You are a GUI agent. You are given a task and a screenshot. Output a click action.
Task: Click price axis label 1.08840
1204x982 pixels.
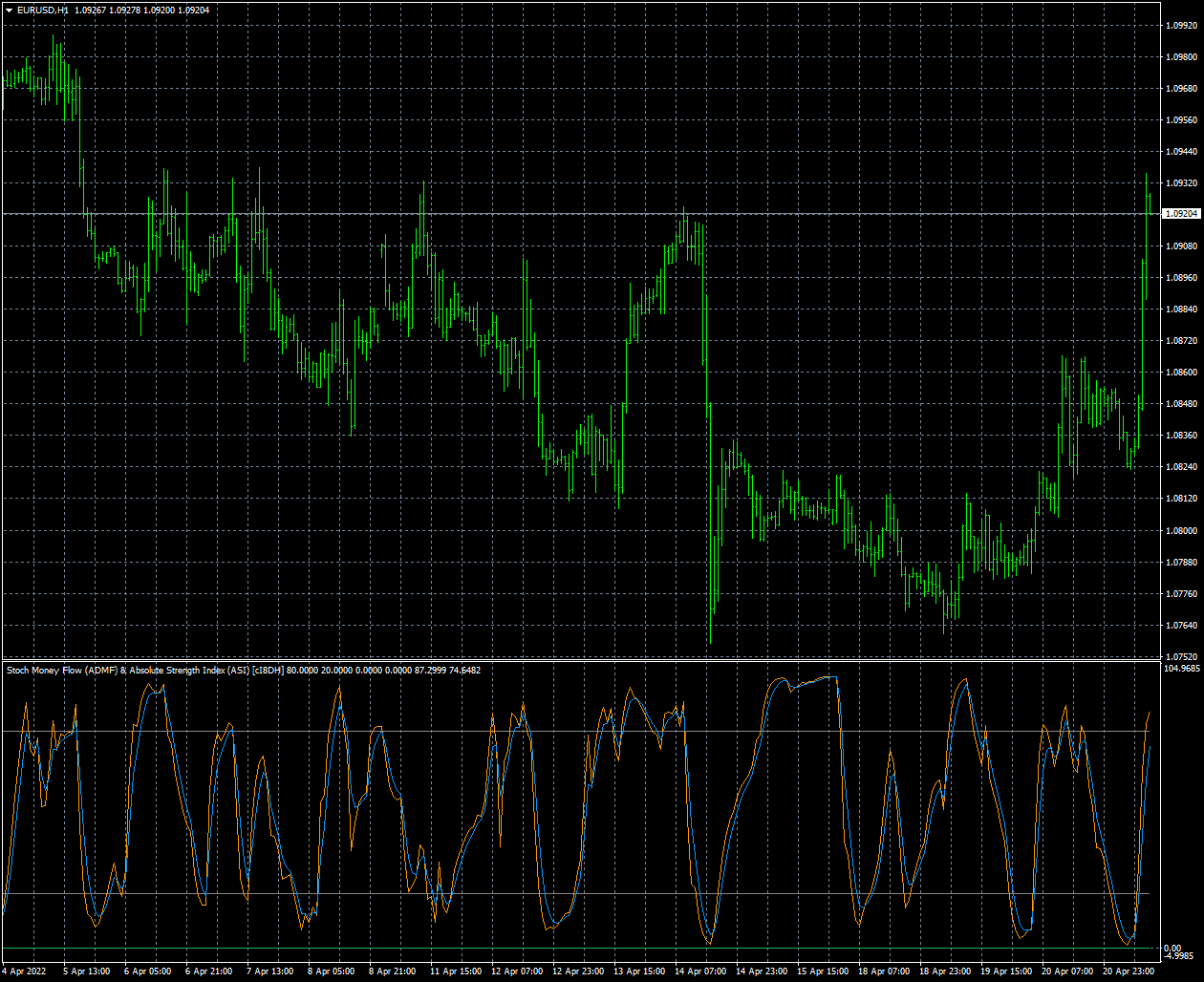tap(1182, 310)
